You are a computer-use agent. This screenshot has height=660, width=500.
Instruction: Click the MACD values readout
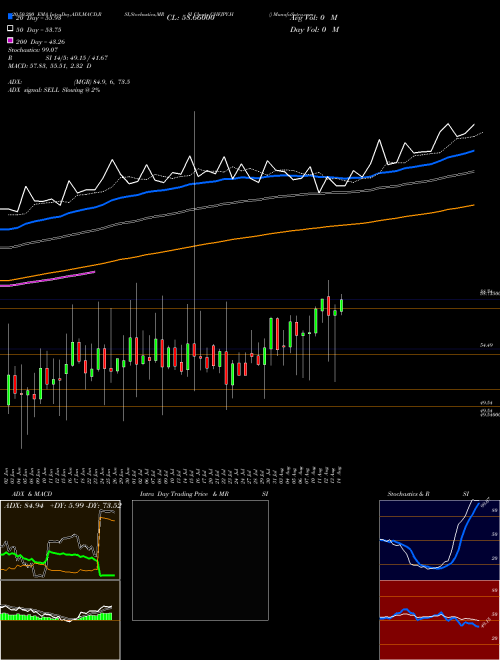(x=50, y=66)
